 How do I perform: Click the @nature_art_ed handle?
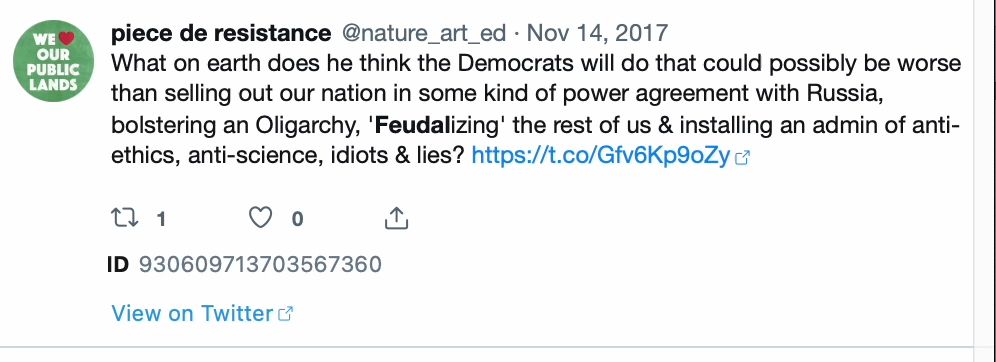coord(424,34)
